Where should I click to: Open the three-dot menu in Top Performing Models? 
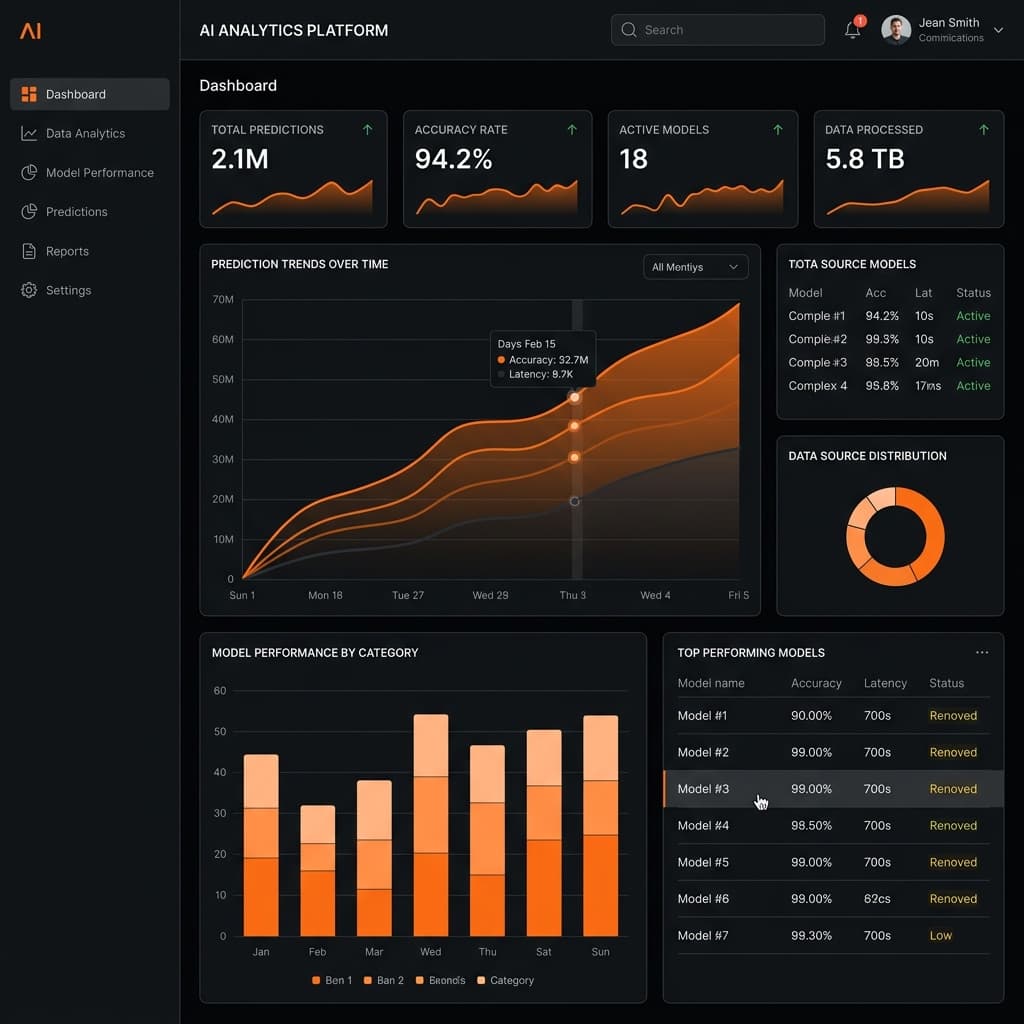982,652
